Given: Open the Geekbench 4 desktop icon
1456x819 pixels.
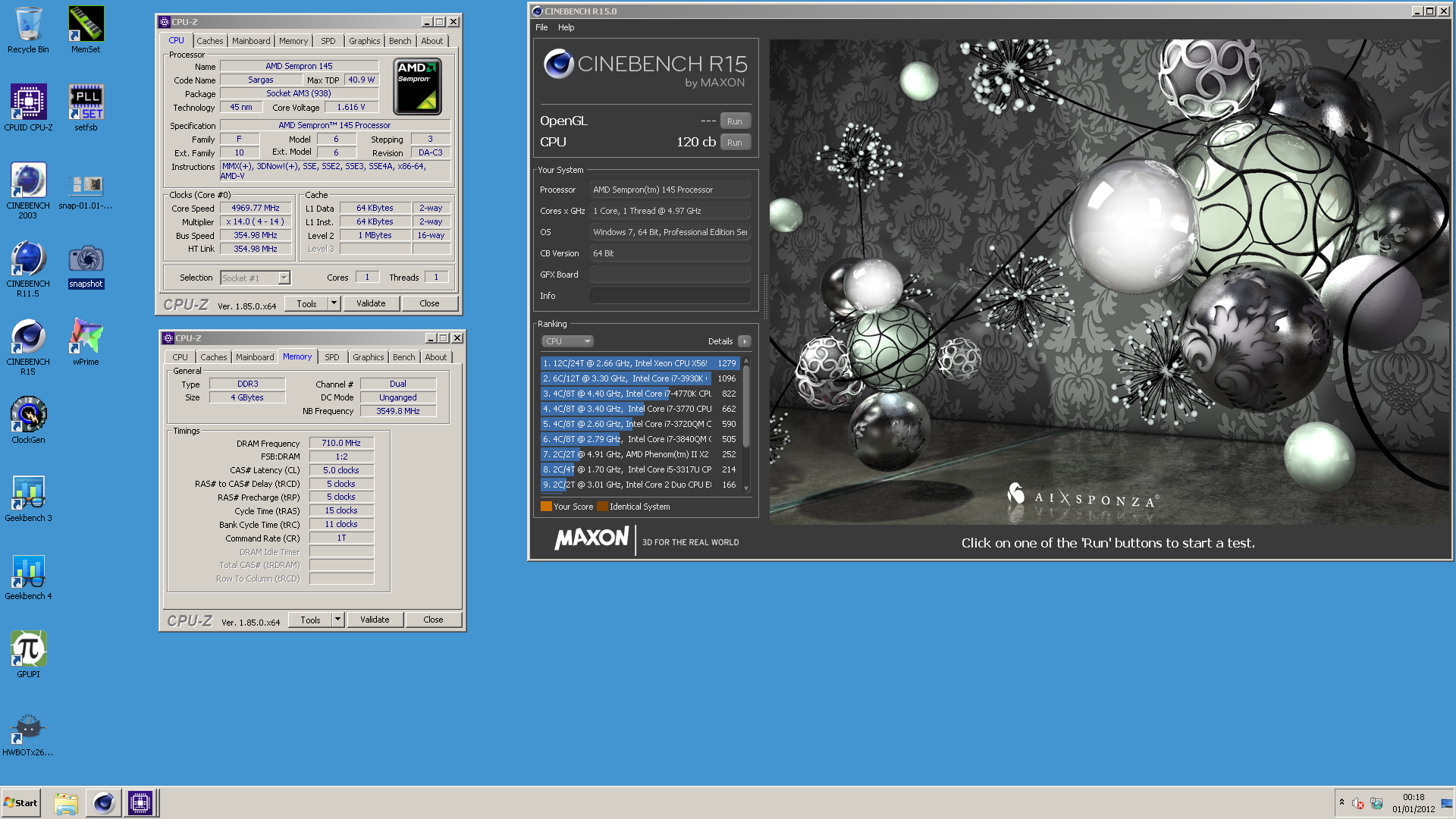Looking at the screenshot, I should coord(28,577).
